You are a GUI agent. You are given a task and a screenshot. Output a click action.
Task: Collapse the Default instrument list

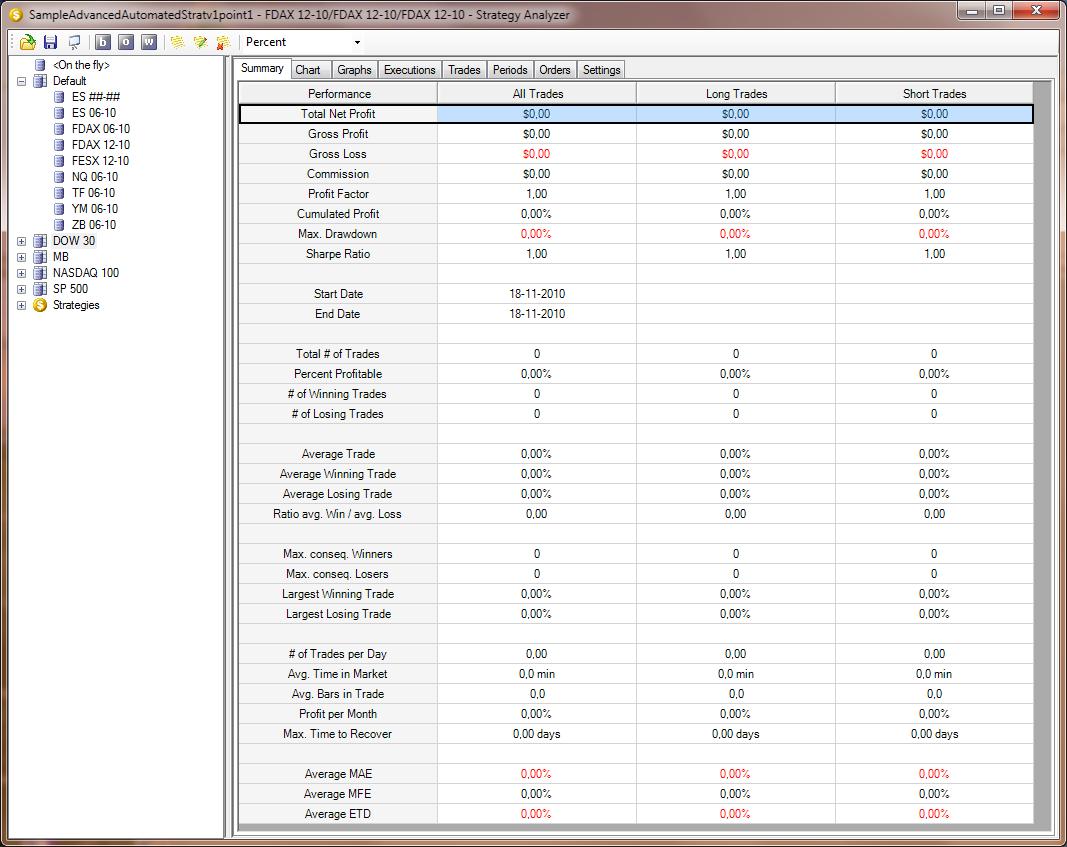click(x=22, y=81)
